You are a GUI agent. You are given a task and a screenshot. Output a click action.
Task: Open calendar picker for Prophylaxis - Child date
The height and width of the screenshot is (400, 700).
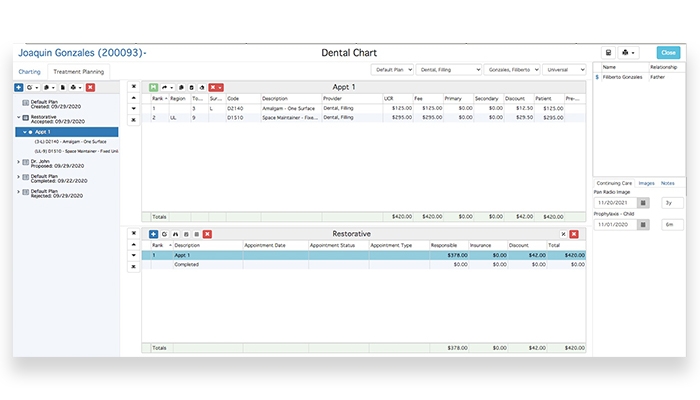(x=643, y=224)
